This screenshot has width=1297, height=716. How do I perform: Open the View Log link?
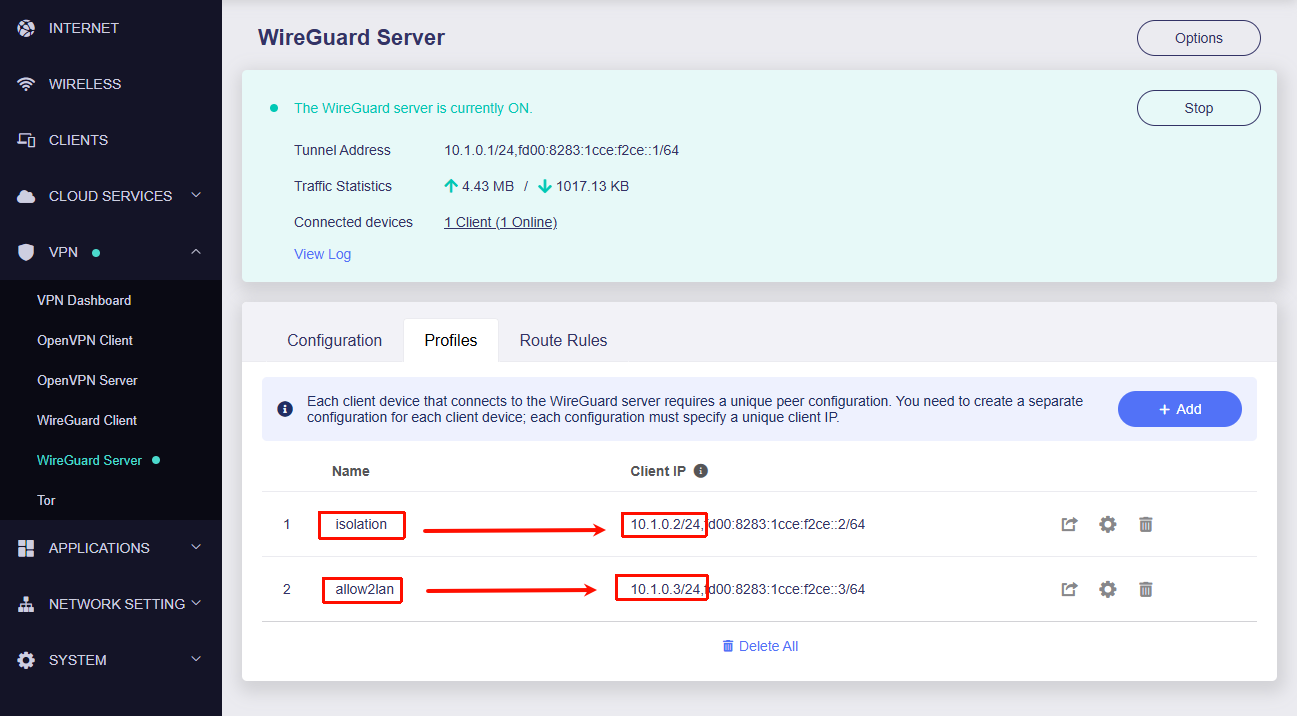coord(322,254)
